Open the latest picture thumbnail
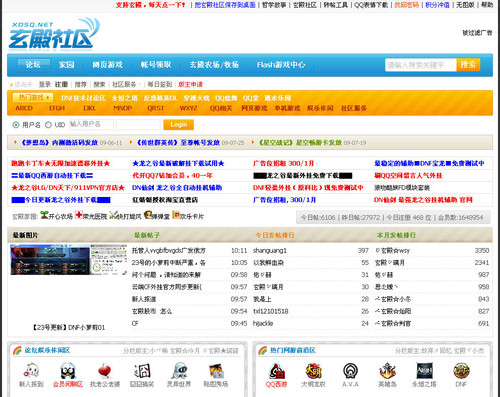Image resolution: width=500 pixels, height=397 pixels. [68, 260]
